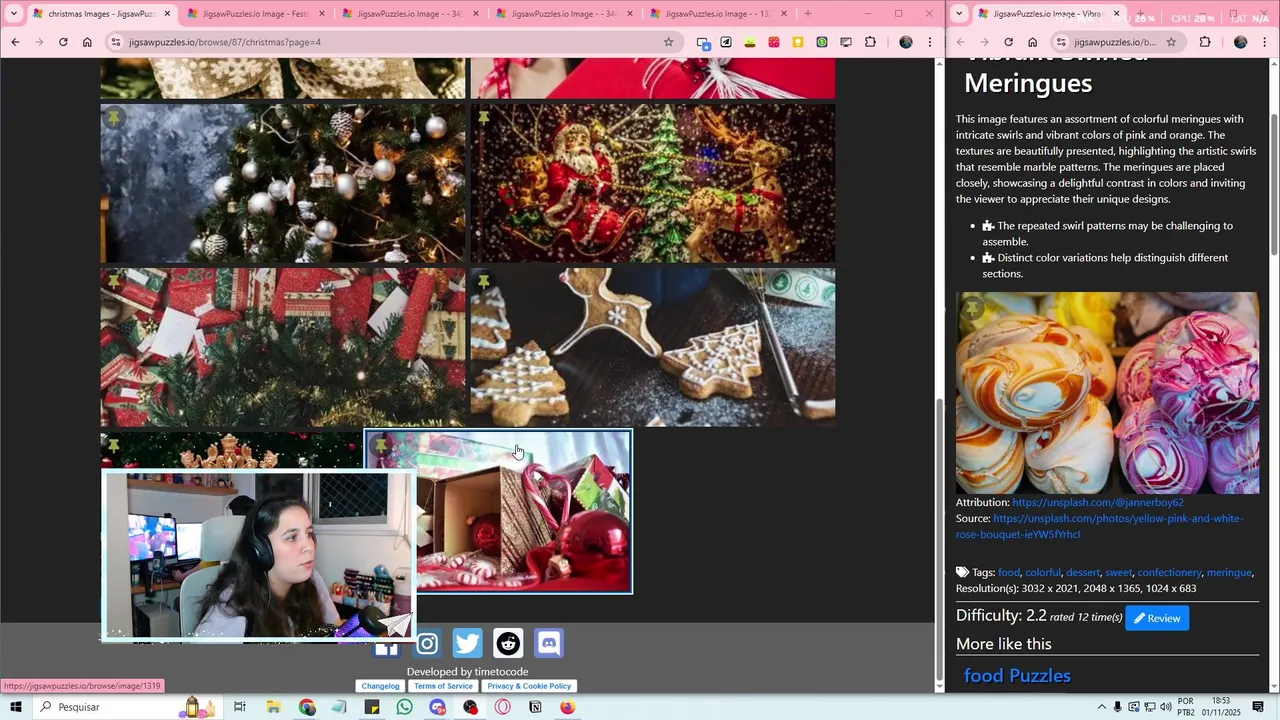Open Changelog link in footer

coord(380,686)
